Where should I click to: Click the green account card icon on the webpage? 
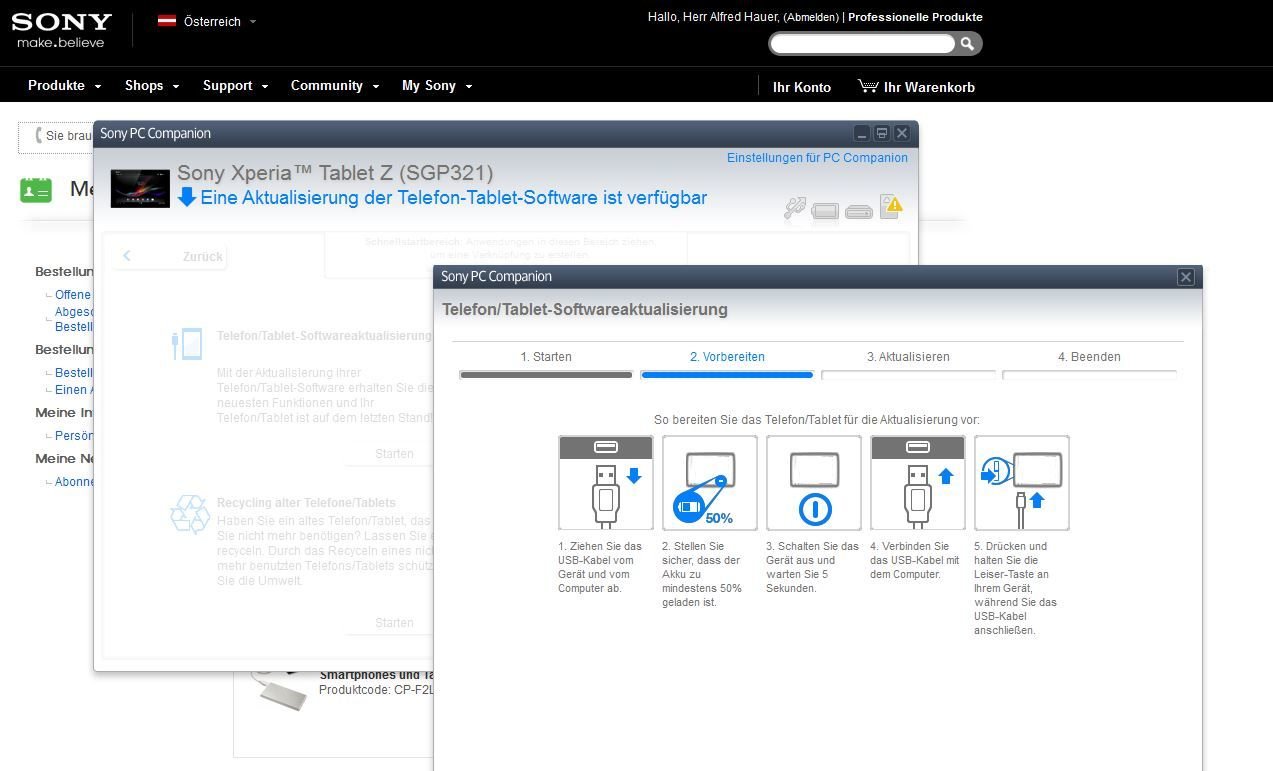[x=36, y=189]
